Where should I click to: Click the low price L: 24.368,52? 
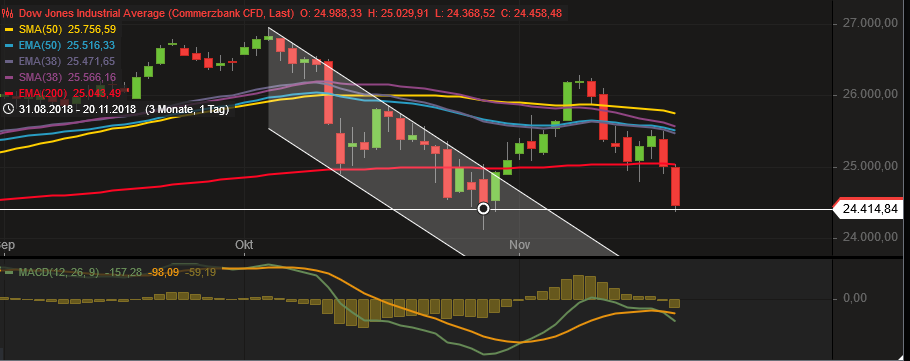(x=465, y=13)
